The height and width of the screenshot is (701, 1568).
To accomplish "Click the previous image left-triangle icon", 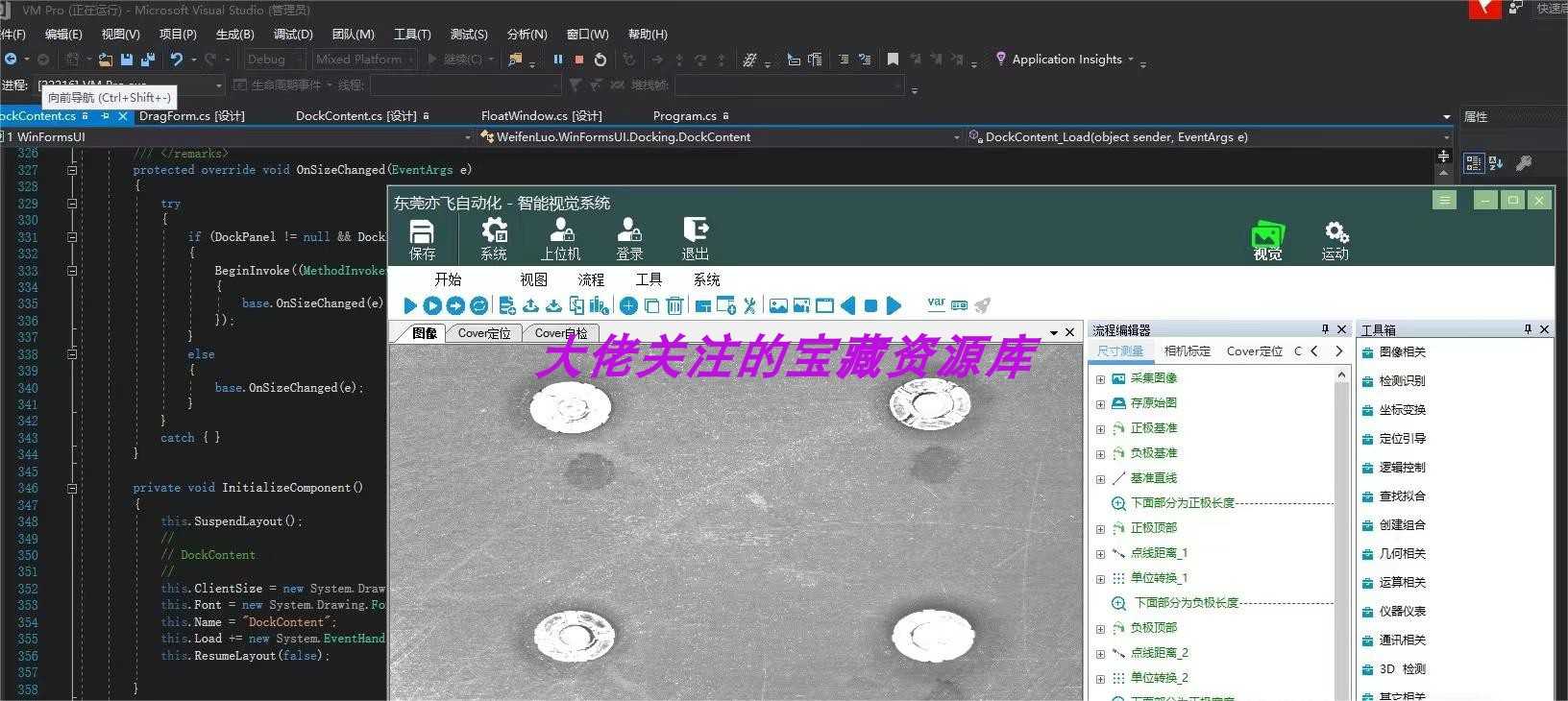I will pos(847,305).
